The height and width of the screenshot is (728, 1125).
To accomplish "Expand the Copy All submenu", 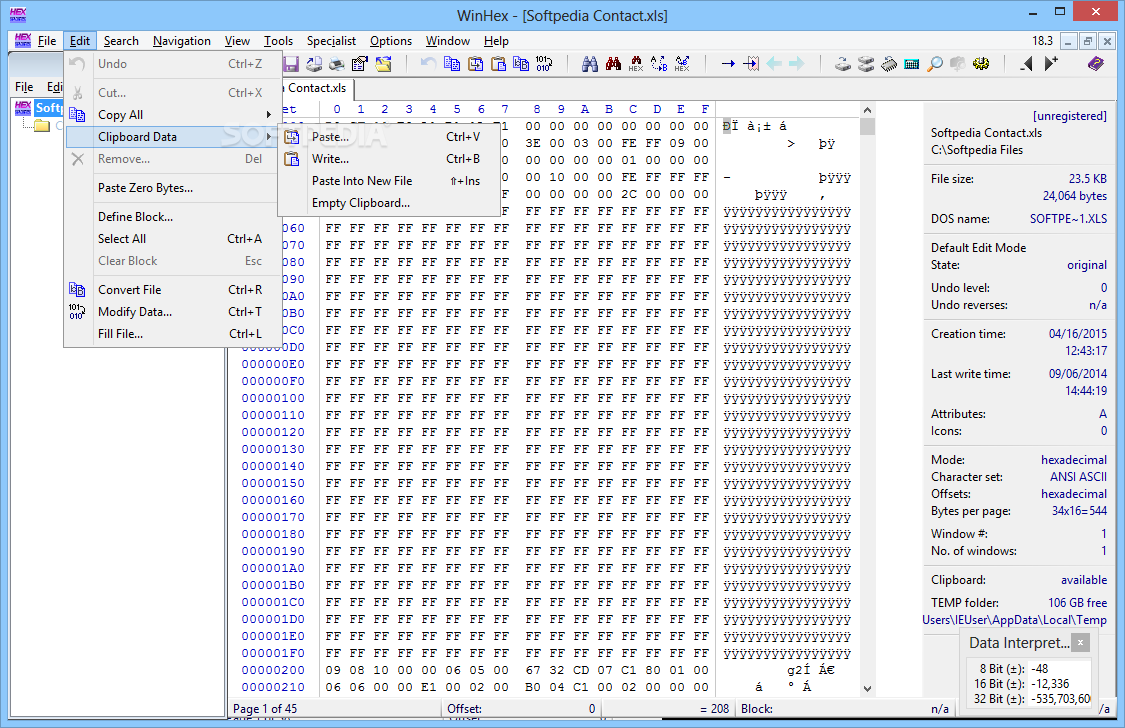I will [x=172, y=115].
